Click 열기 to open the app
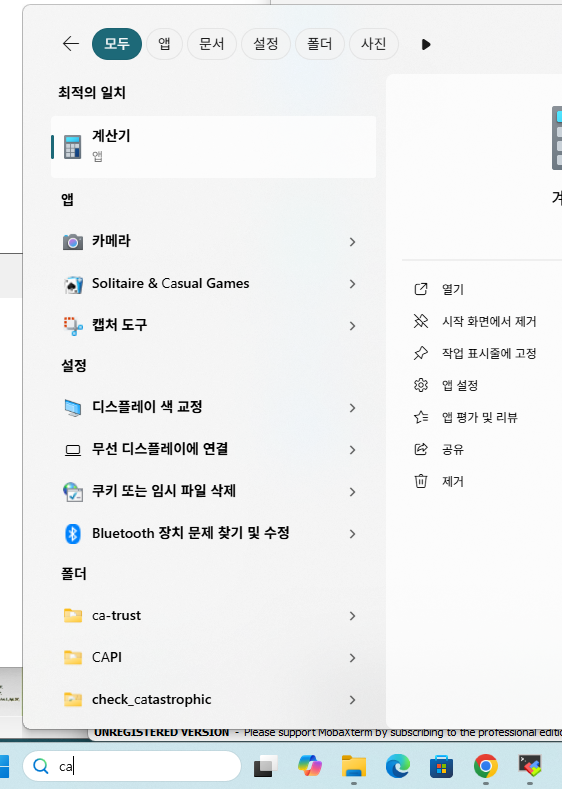The image size is (562, 789). tap(453, 289)
